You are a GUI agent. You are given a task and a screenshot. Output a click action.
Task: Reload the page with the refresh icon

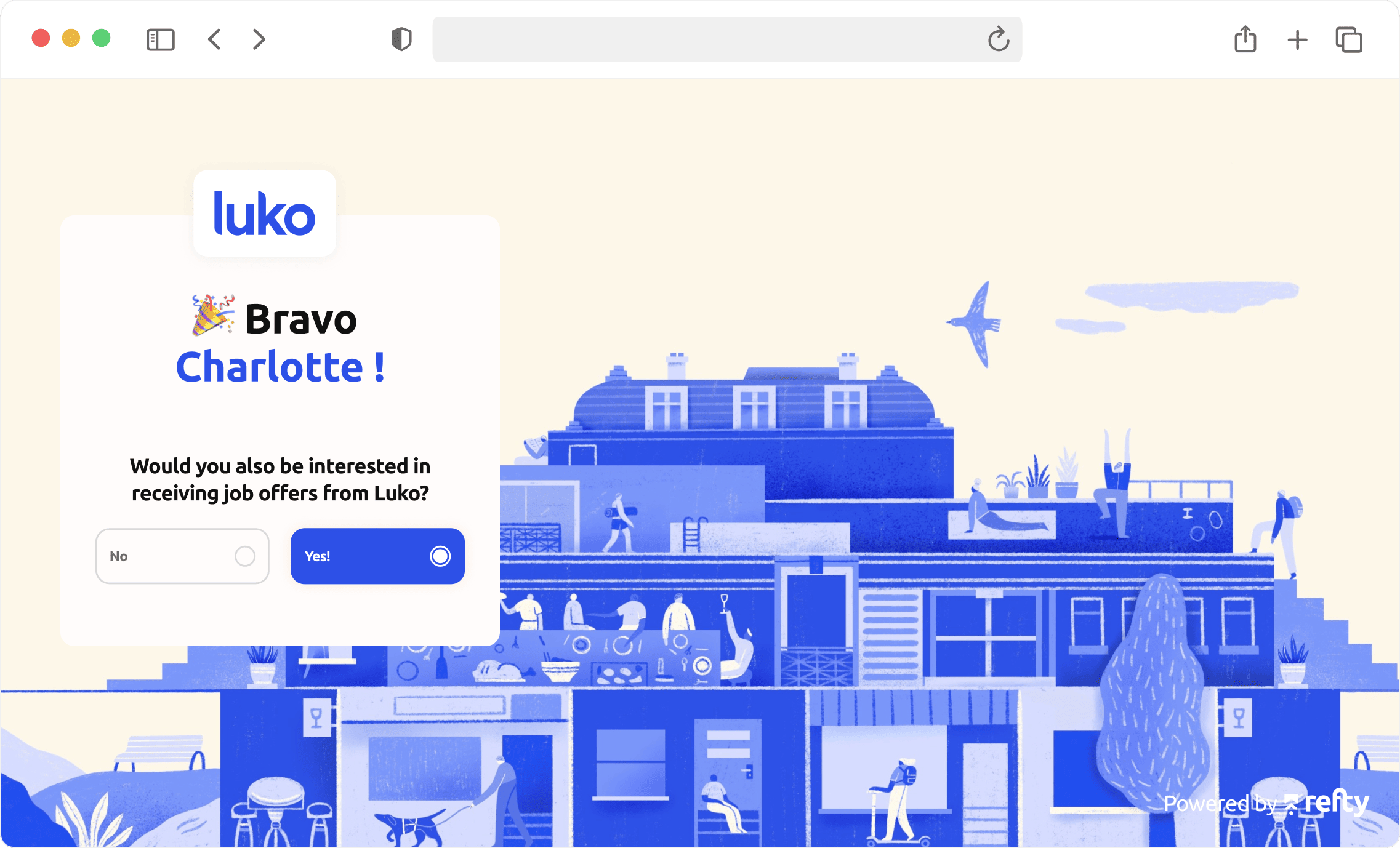[x=999, y=39]
